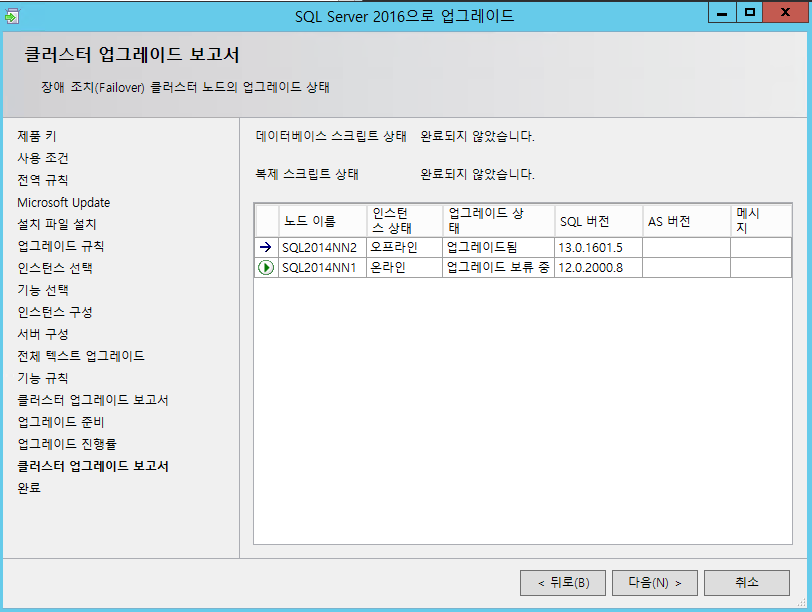Image resolution: width=812 pixels, height=612 pixels.
Task: Minimize the upgrade wizard window
Action: (x=722, y=13)
